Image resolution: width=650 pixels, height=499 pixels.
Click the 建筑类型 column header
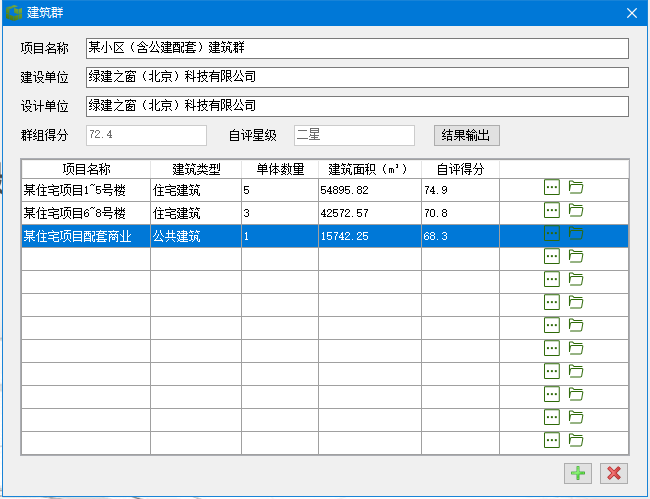(195, 169)
